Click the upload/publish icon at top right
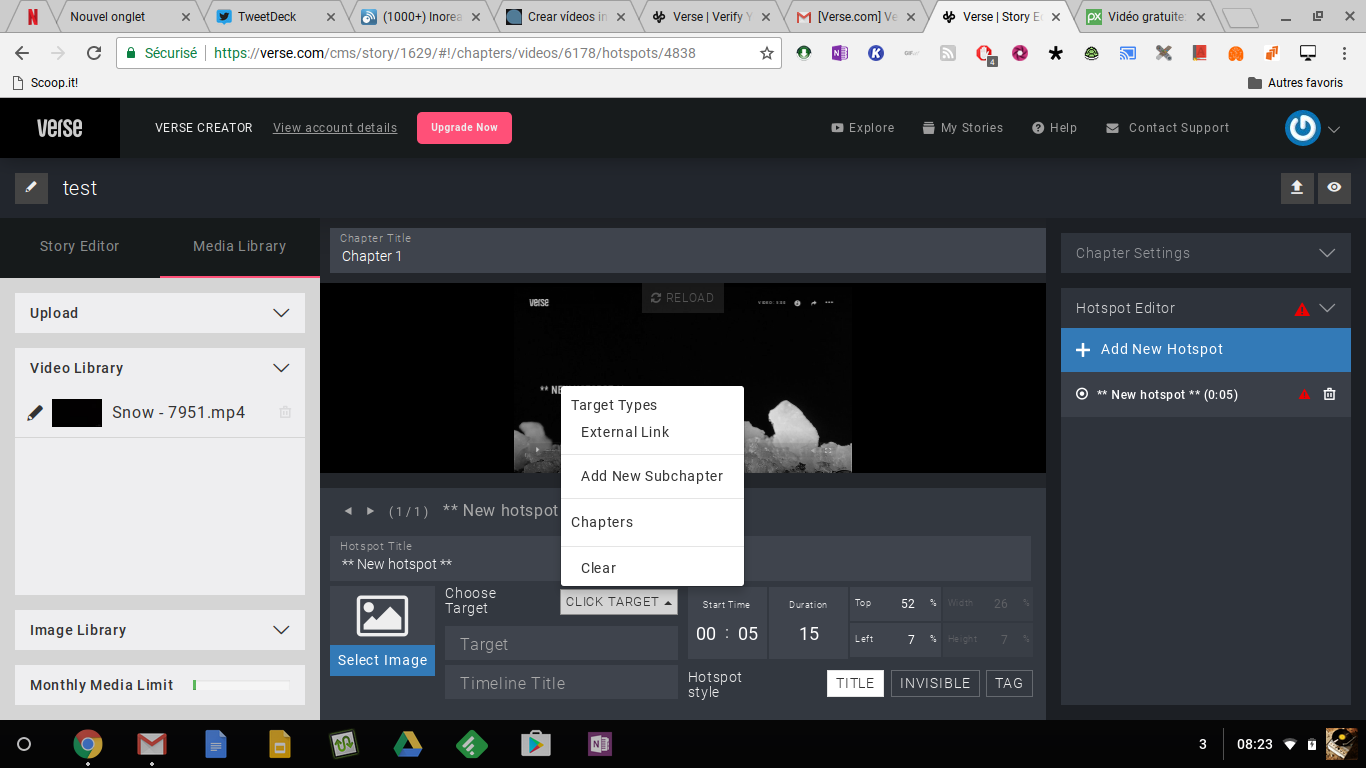This screenshot has width=1366, height=768. click(1297, 188)
